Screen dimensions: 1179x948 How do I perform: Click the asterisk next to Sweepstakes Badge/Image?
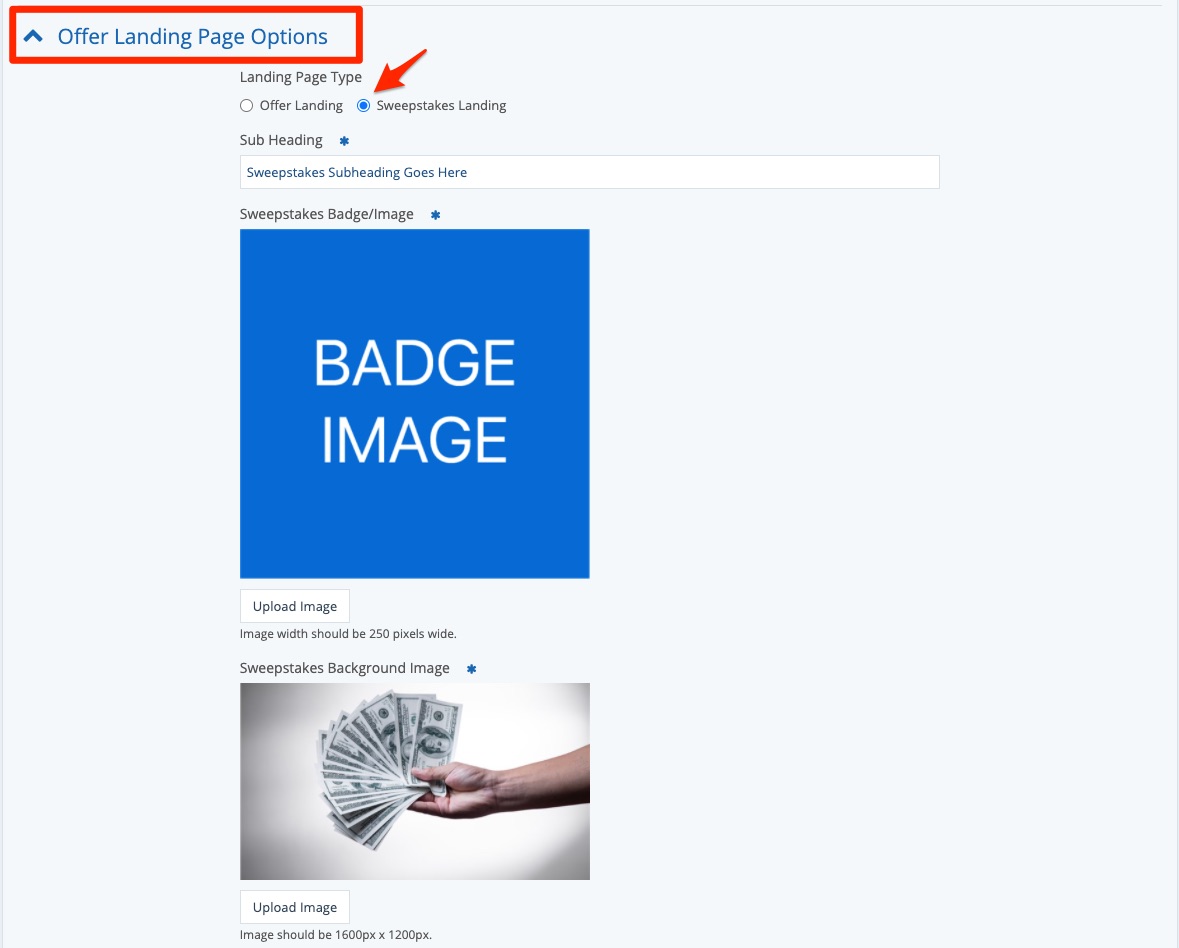435,215
